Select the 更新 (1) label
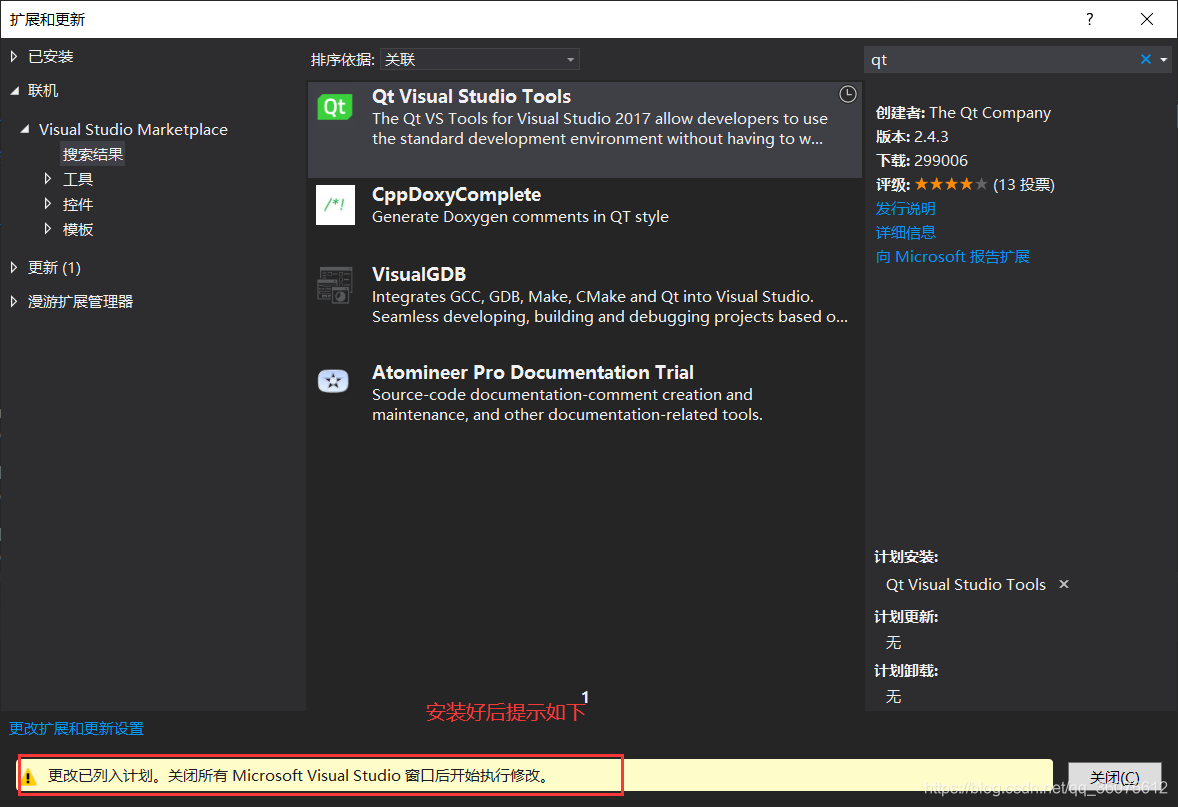Viewport: 1178px width, 807px height. coord(54,267)
